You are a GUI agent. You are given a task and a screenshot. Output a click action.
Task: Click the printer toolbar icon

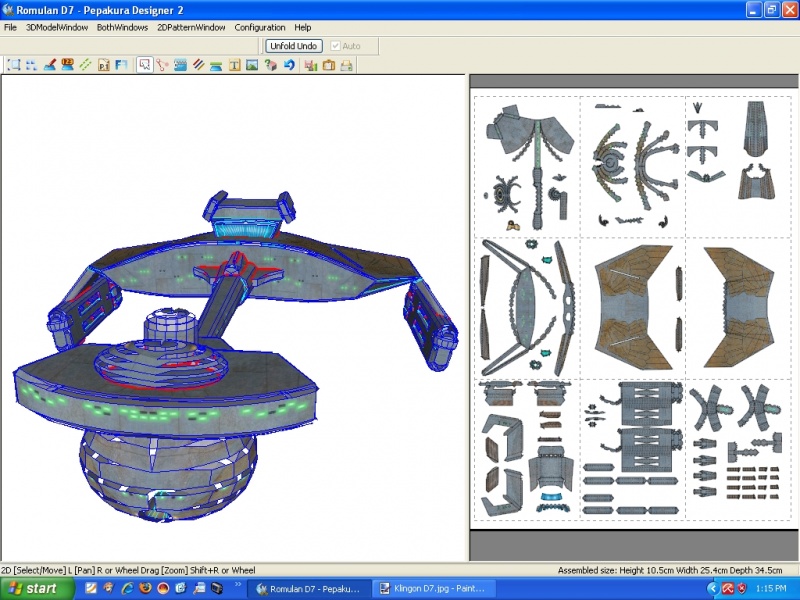point(346,65)
